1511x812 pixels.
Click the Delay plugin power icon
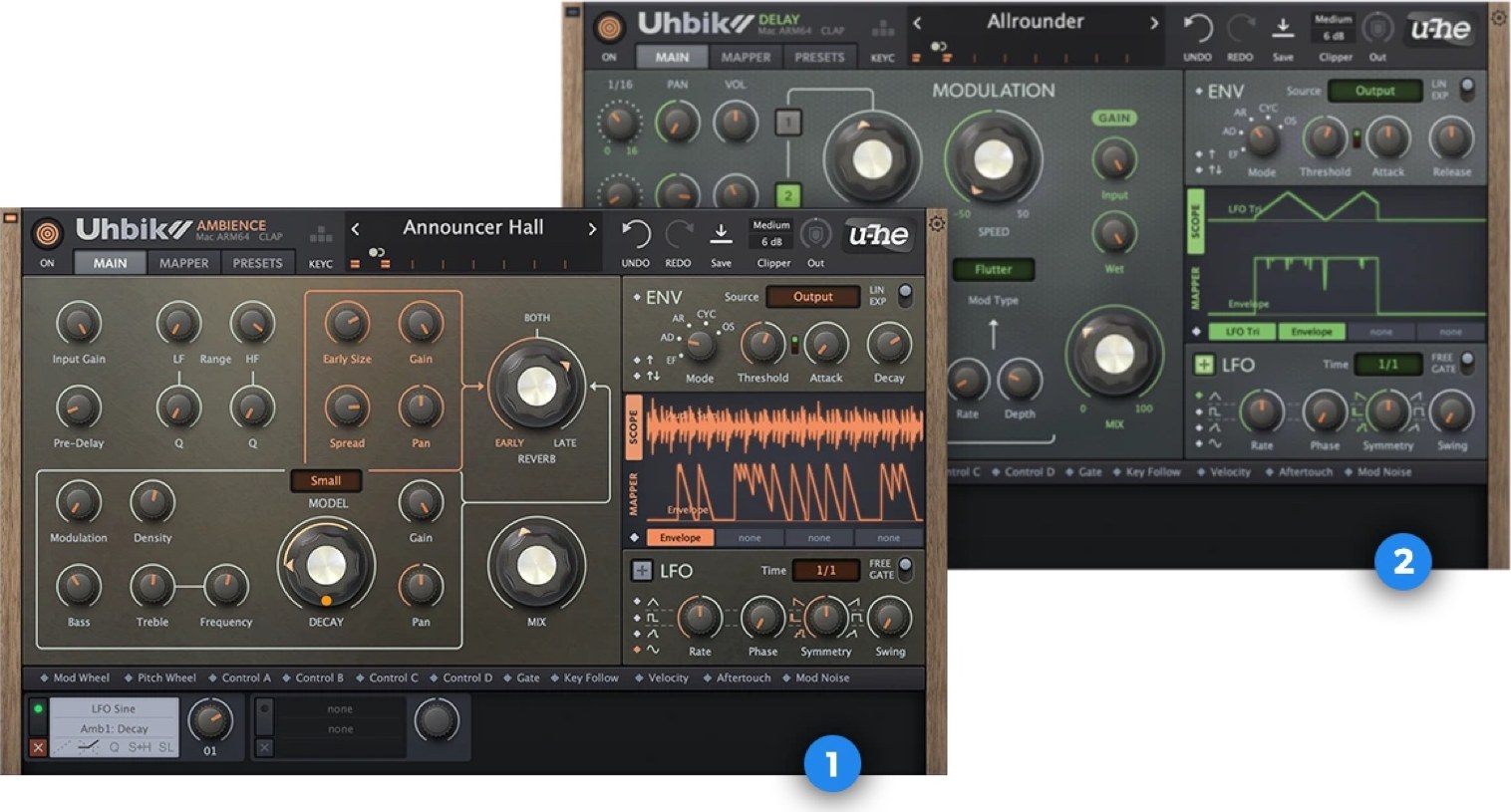coord(609,27)
